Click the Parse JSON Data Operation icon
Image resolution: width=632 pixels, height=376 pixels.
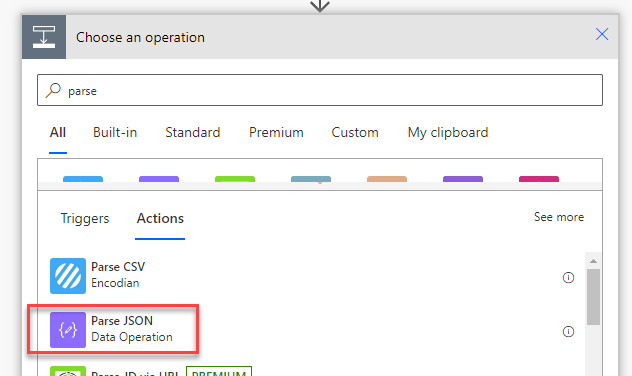[x=68, y=330]
